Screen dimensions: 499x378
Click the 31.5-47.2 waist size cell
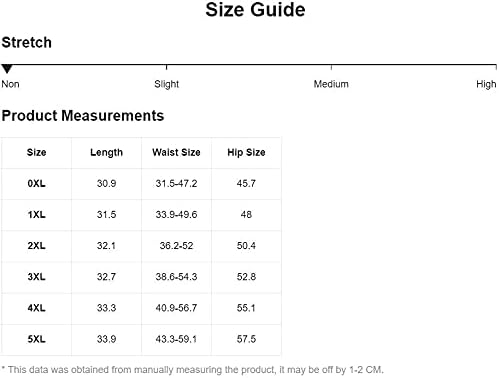click(176, 184)
